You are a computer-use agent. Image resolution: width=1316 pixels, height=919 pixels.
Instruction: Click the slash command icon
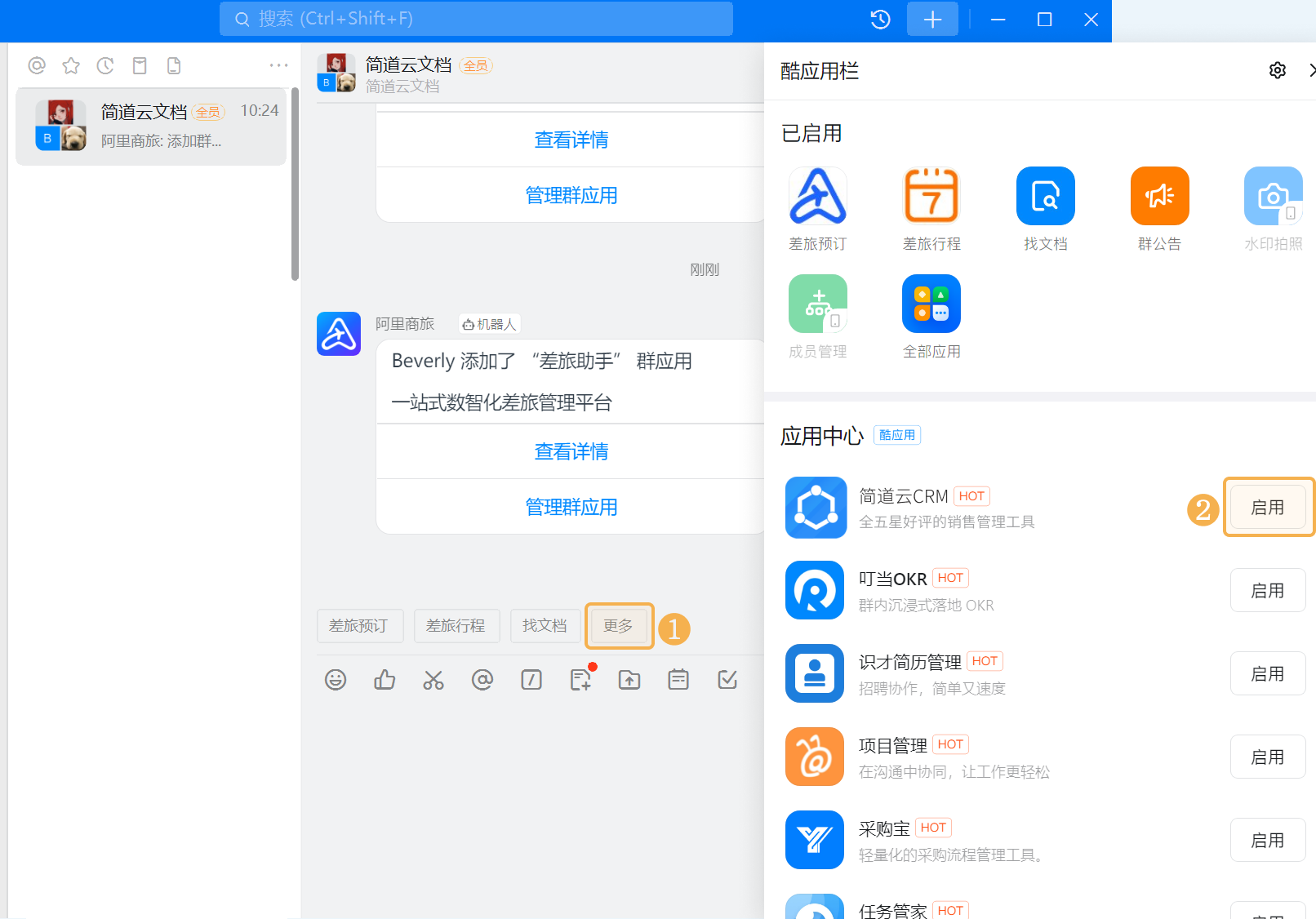[x=531, y=680]
